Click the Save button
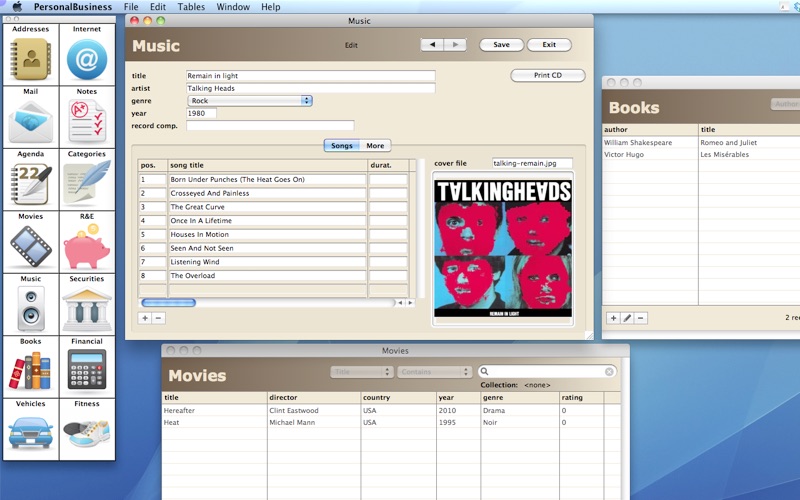The width and height of the screenshot is (800, 500). pos(501,45)
